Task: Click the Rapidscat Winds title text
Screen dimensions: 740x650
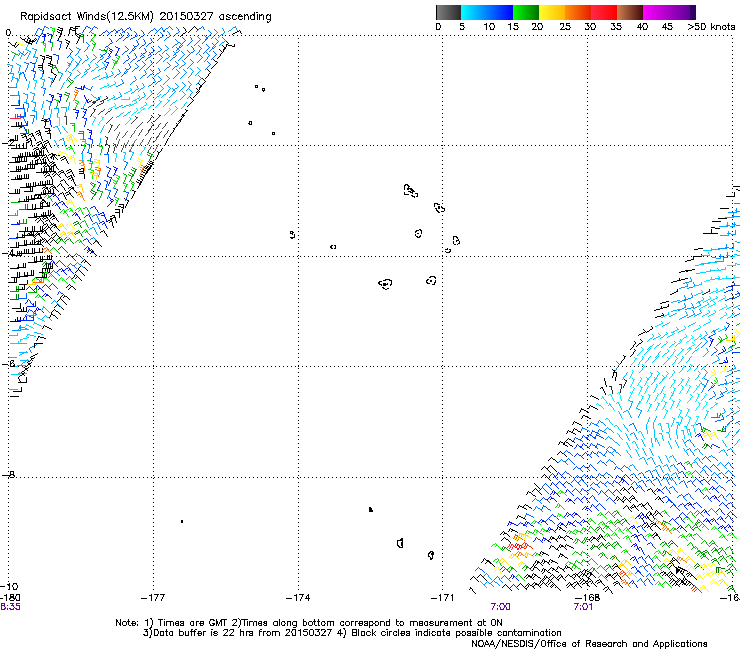Action: click(146, 17)
